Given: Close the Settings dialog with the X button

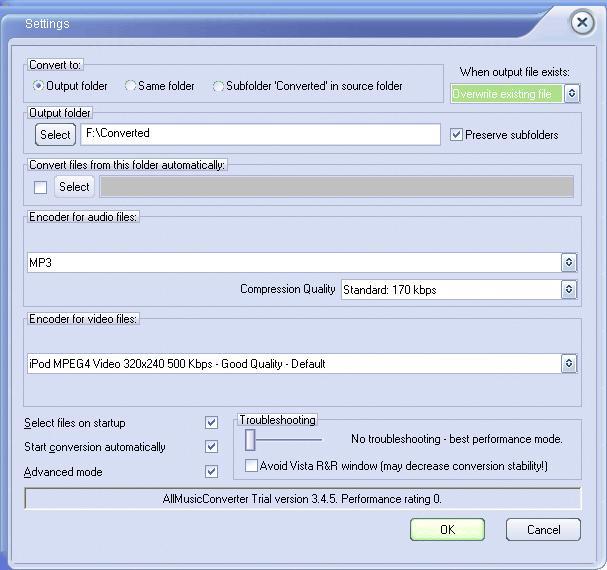Looking at the screenshot, I should pos(582,22).
